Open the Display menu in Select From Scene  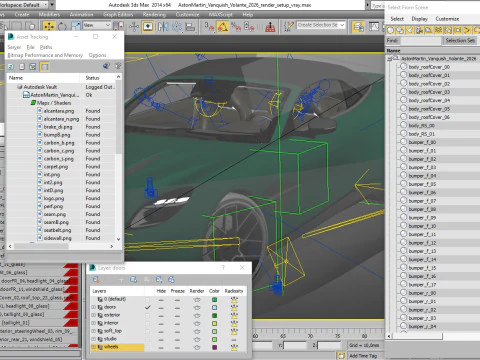click(419, 19)
